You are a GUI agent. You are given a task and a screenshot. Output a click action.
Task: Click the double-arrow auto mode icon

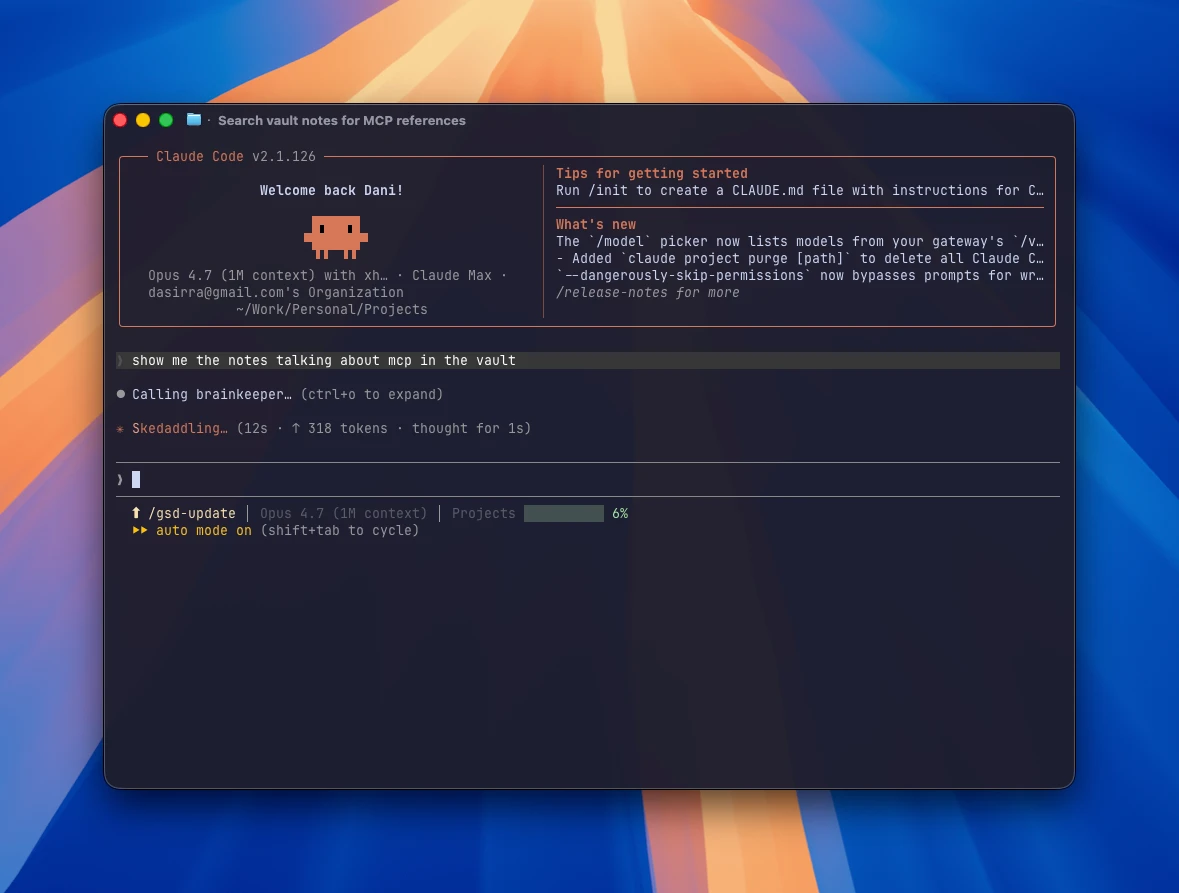pos(140,530)
